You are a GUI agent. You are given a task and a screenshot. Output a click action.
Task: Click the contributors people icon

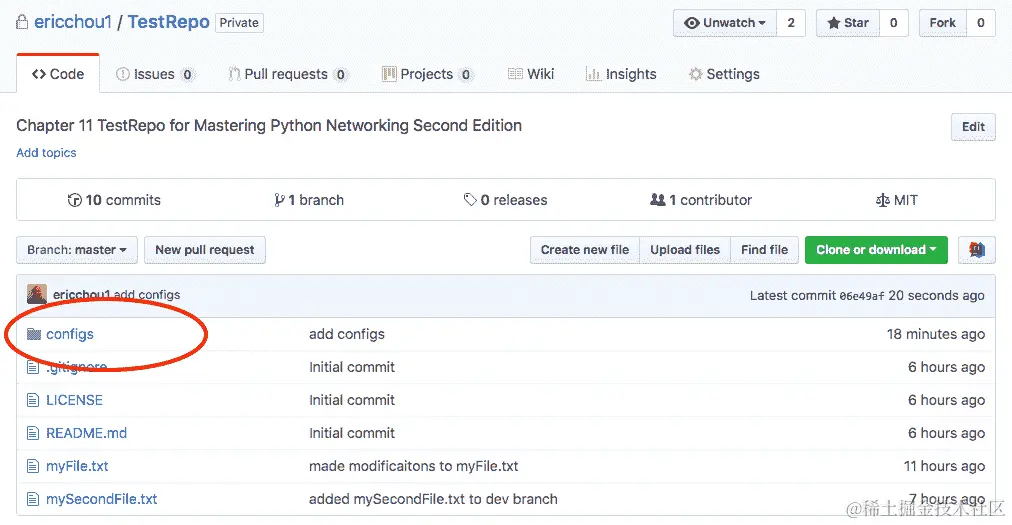click(658, 200)
